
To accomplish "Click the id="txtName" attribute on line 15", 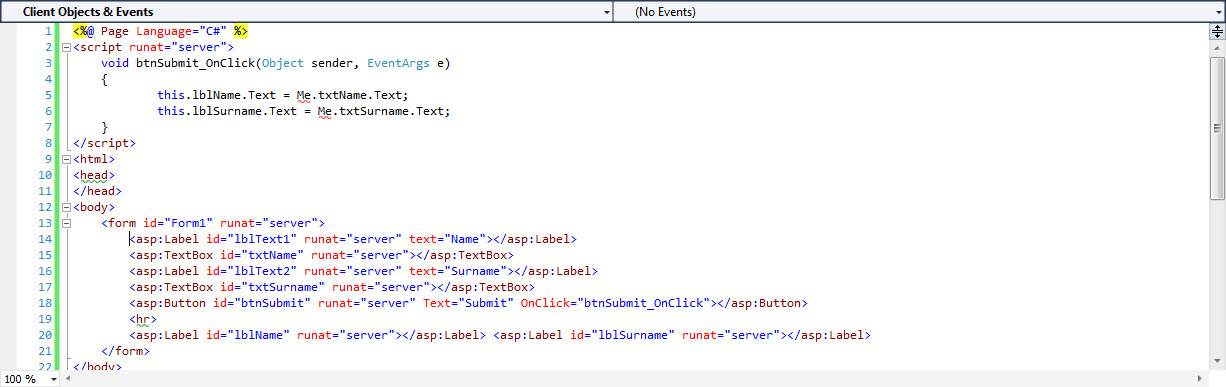I will [262, 255].
